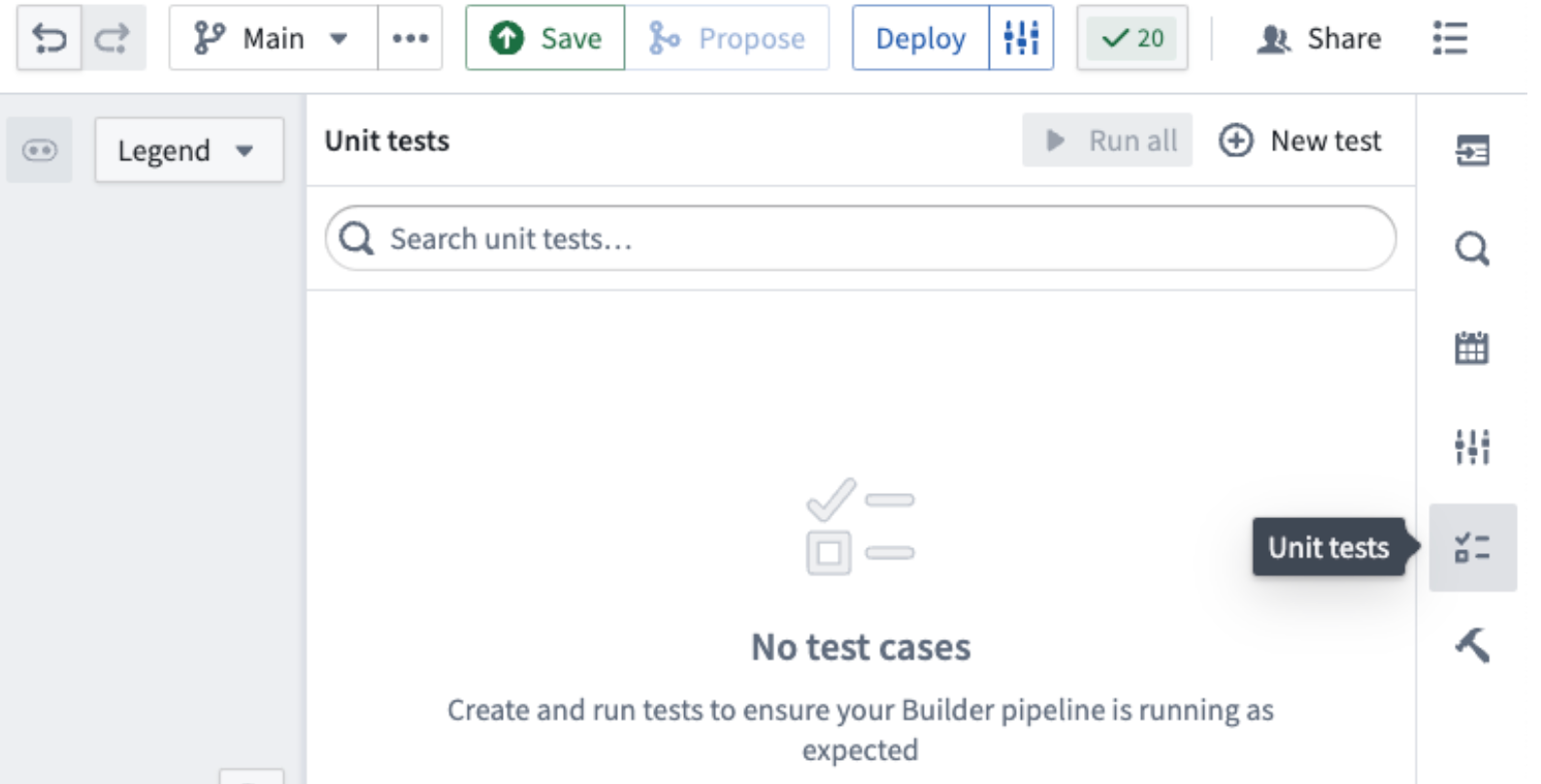Viewport: 1541px width, 784px height.
Task: Share the pipeline
Action: (1320, 38)
